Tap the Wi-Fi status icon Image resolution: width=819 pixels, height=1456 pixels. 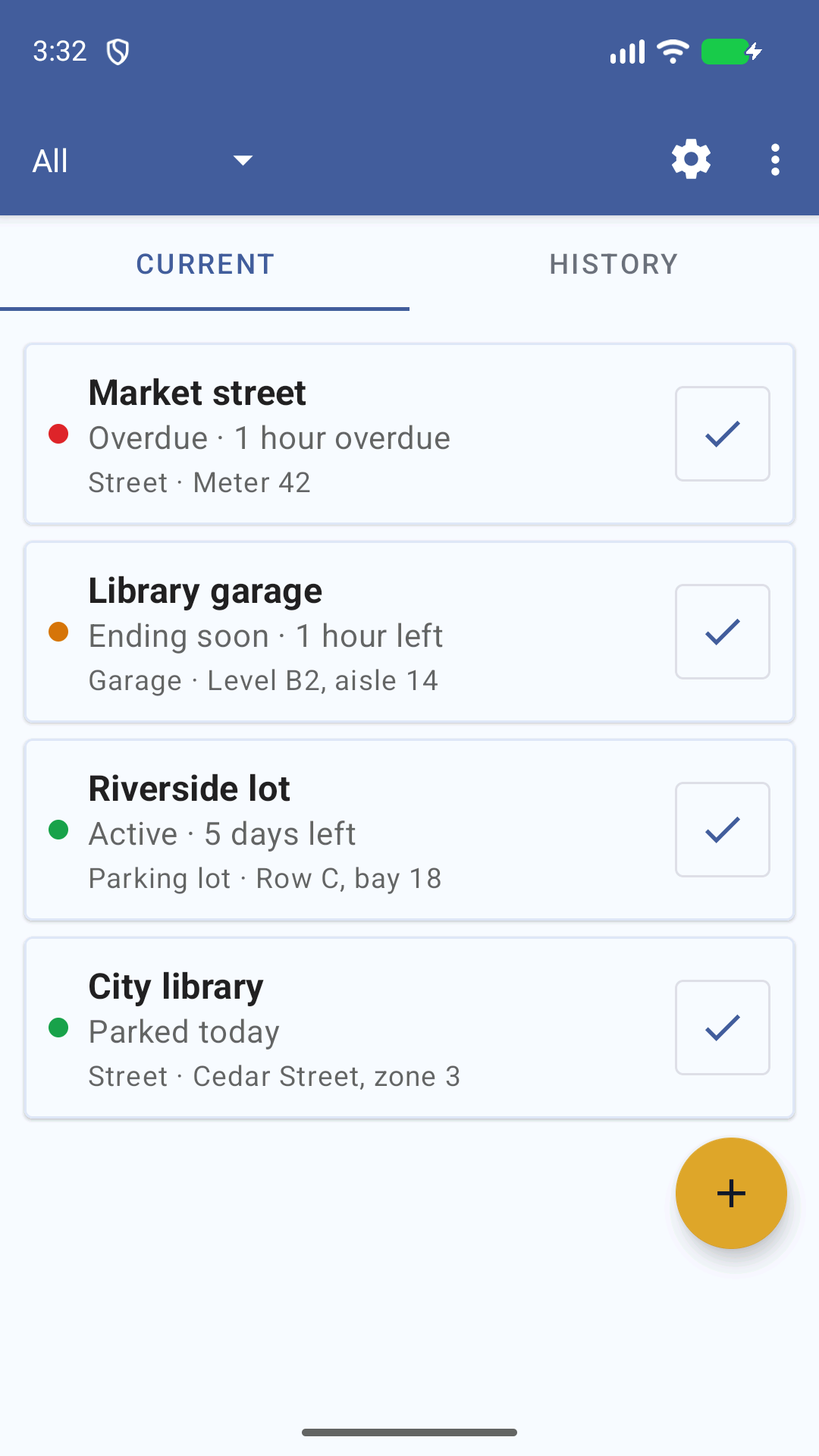[673, 52]
